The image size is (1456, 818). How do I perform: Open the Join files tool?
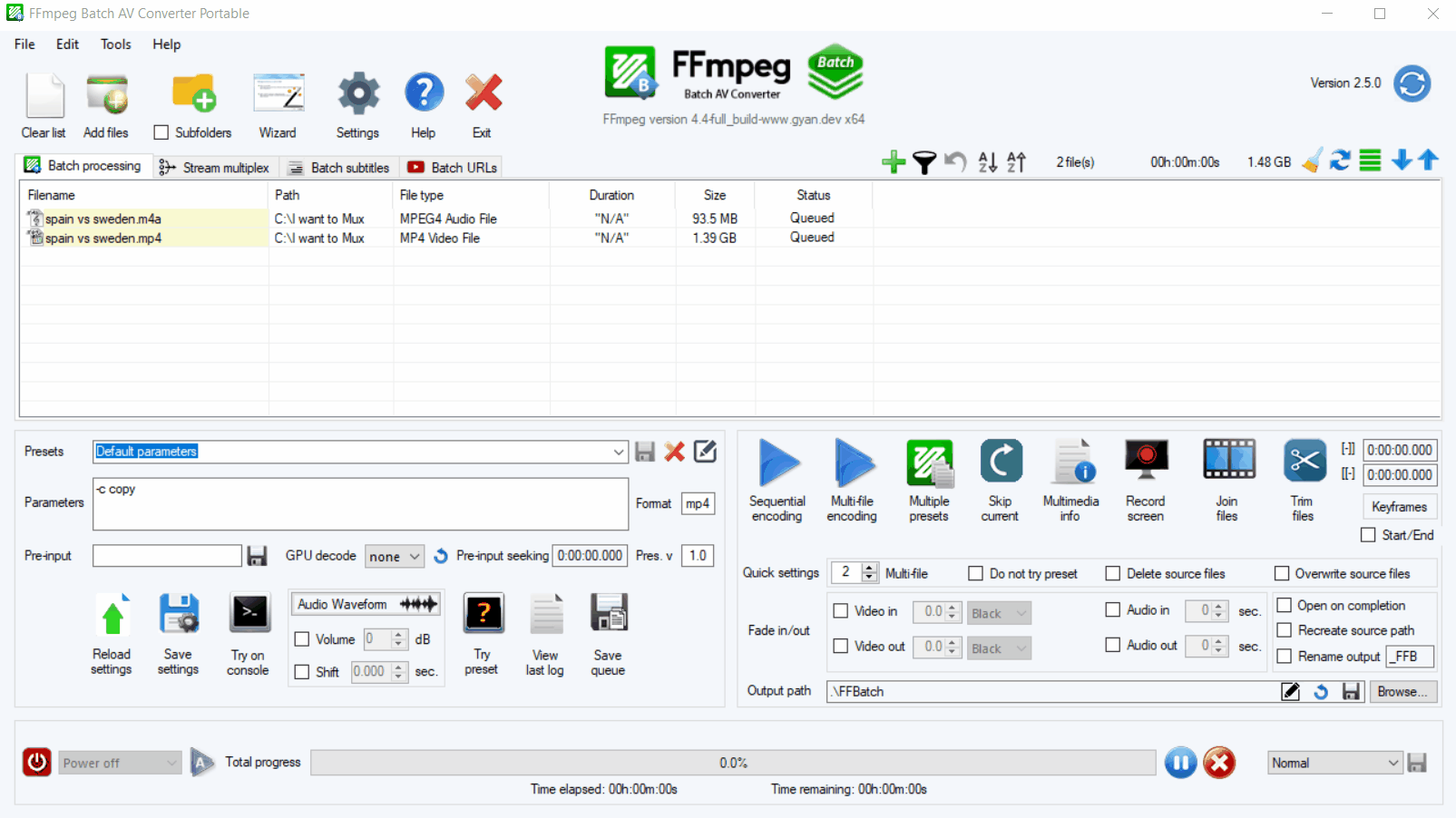tap(1228, 460)
